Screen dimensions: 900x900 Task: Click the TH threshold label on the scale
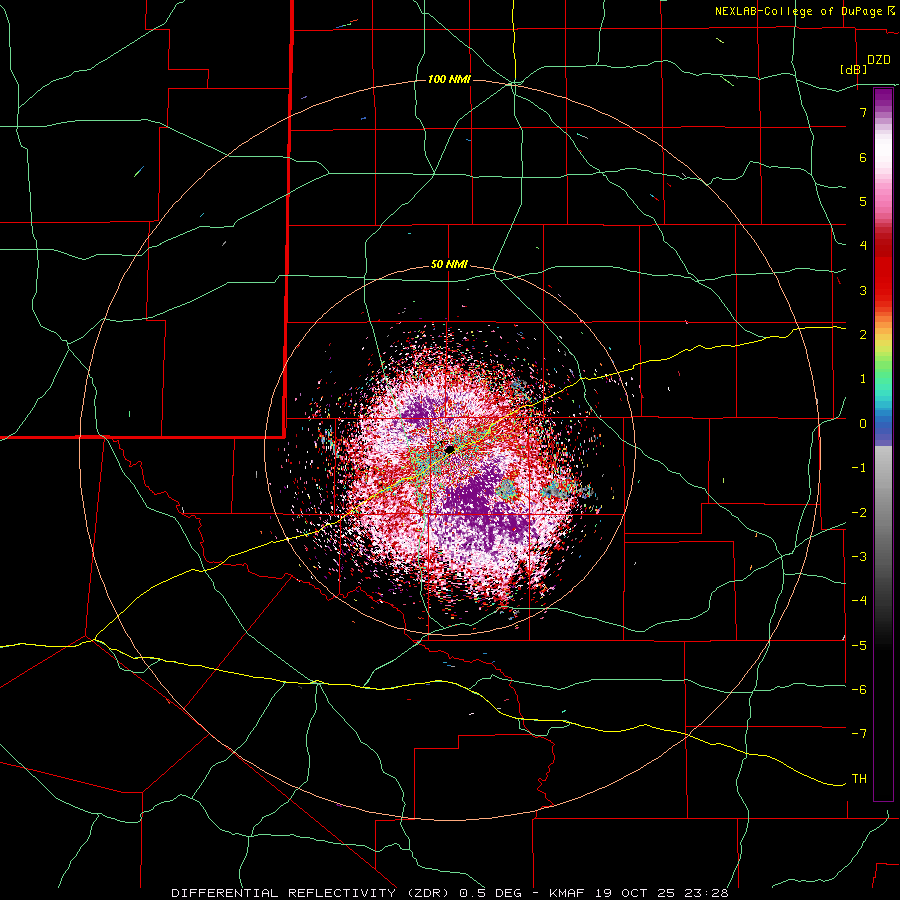(859, 779)
